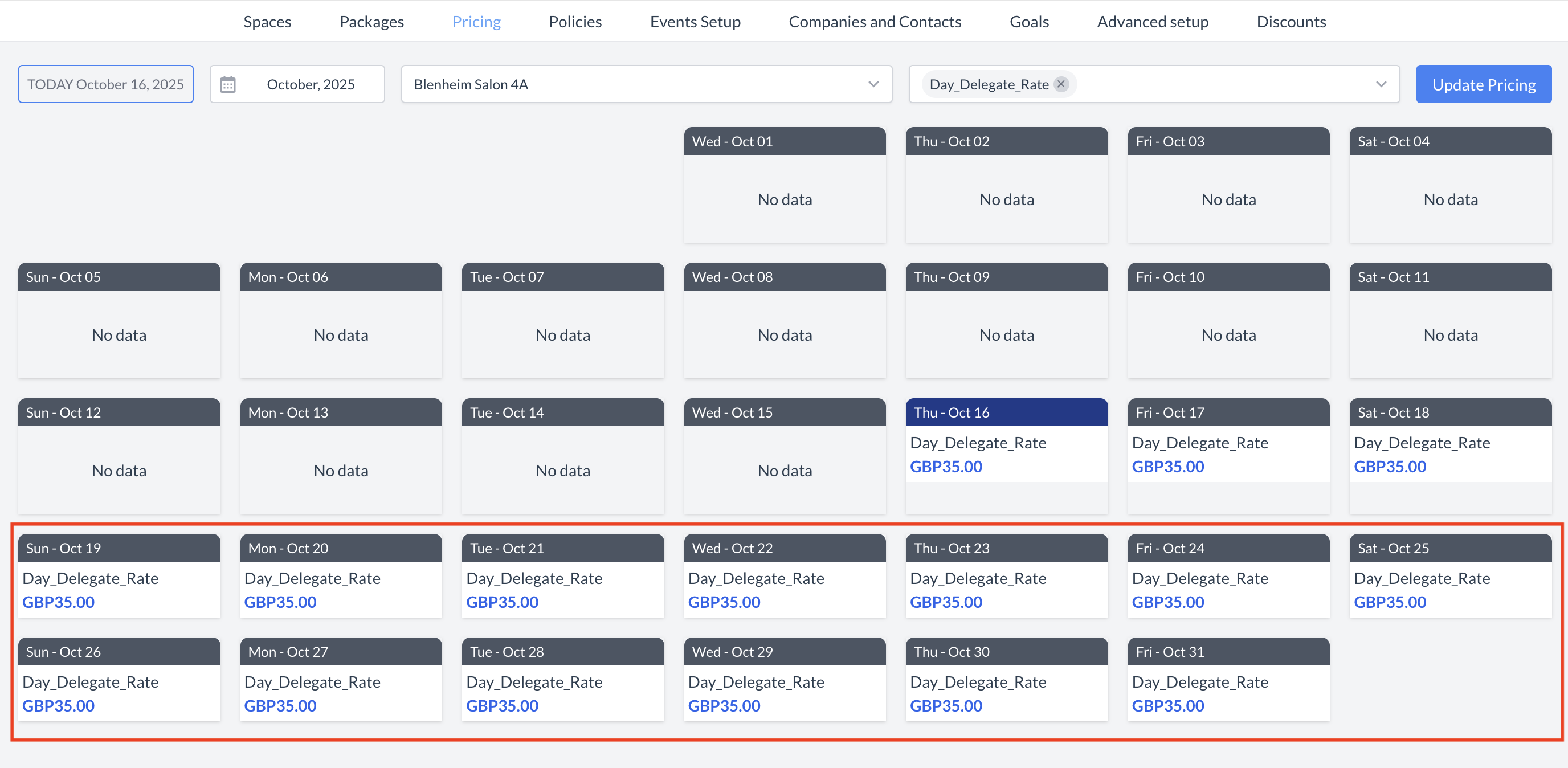Open the rate type filter dropdown
Screen dimensions: 1568x768
coord(1381,84)
